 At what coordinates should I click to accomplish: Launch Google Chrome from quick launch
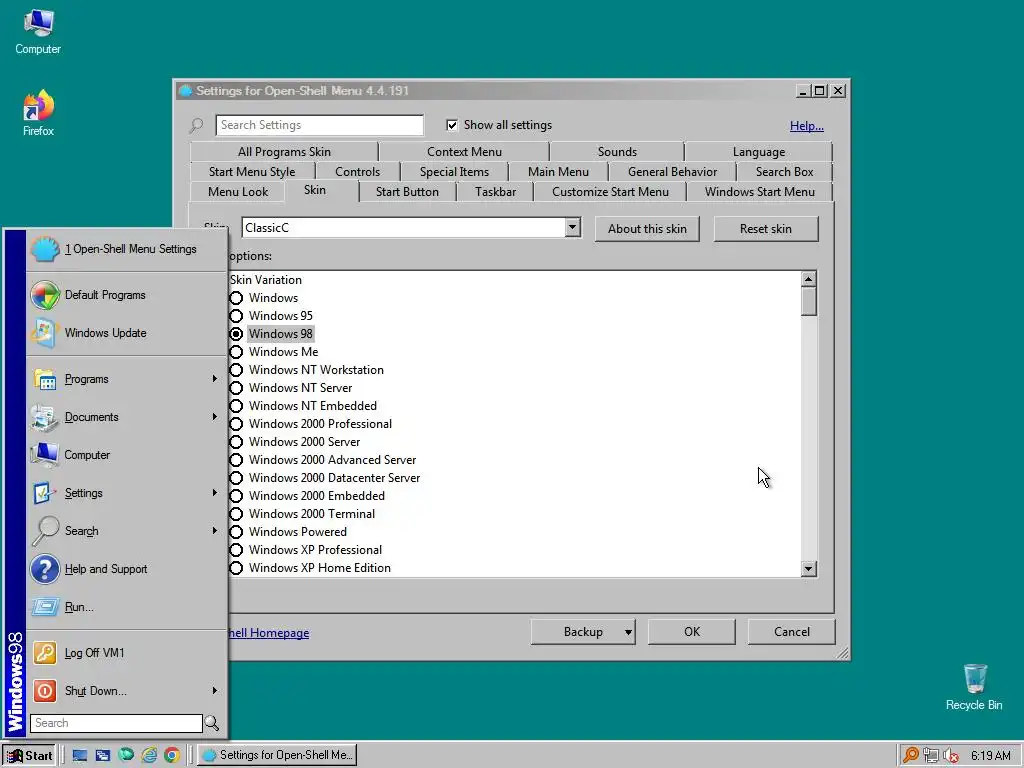[172, 755]
